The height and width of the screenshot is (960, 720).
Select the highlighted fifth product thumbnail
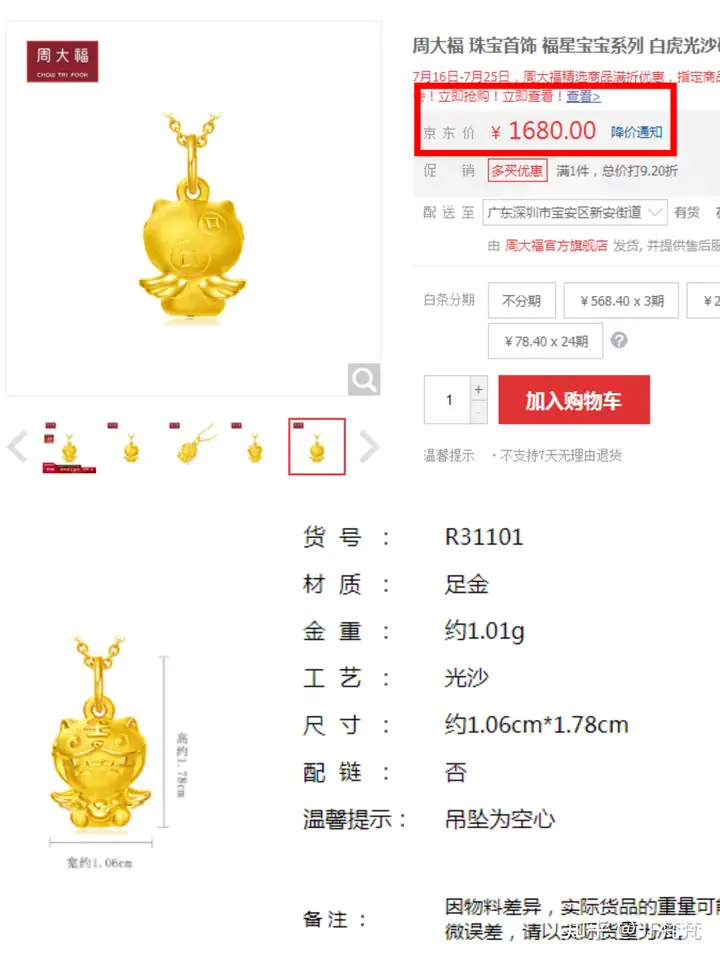(317, 447)
